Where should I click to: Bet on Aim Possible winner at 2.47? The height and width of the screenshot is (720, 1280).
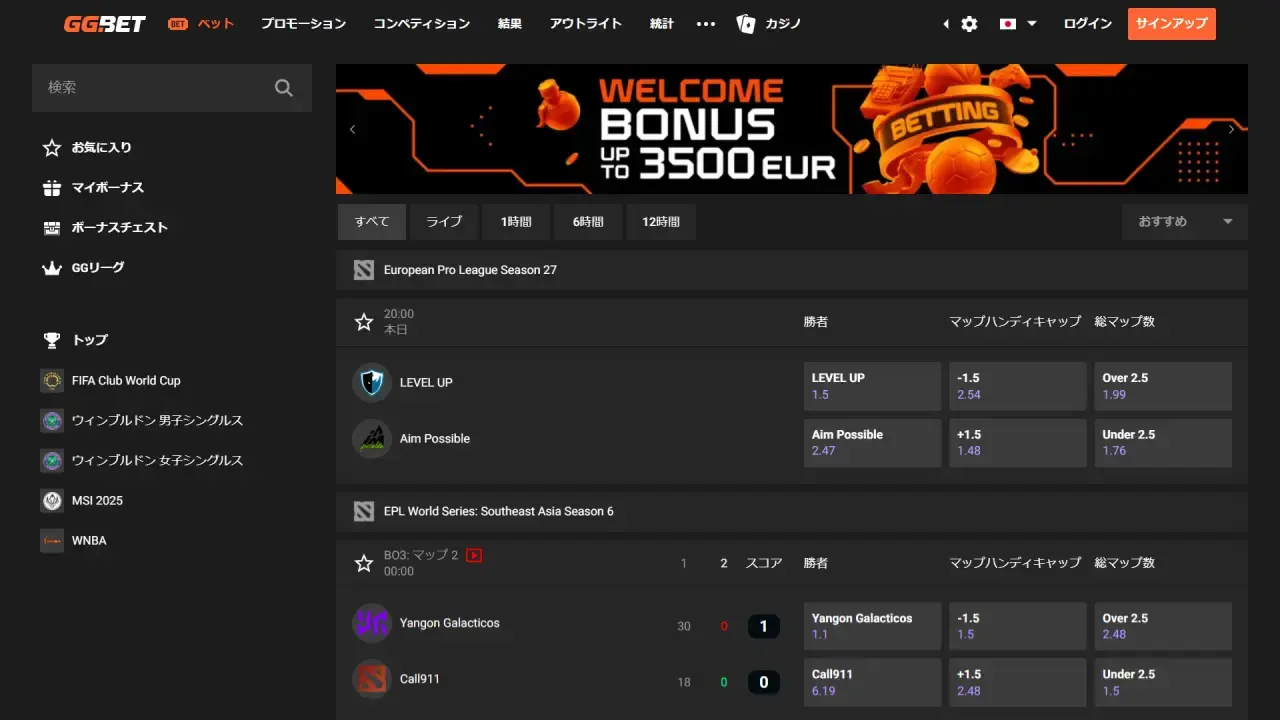tap(872, 442)
